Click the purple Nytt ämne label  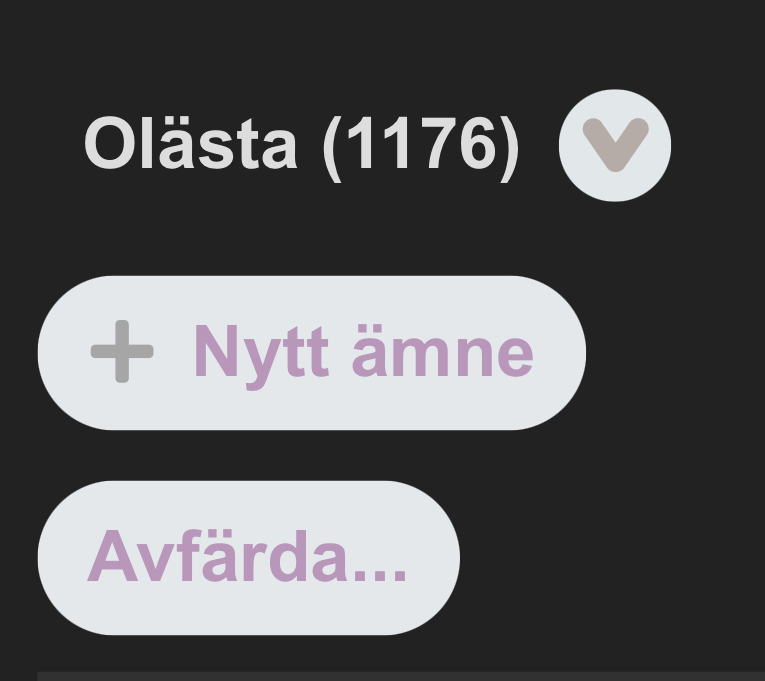[x=362, y=353]
